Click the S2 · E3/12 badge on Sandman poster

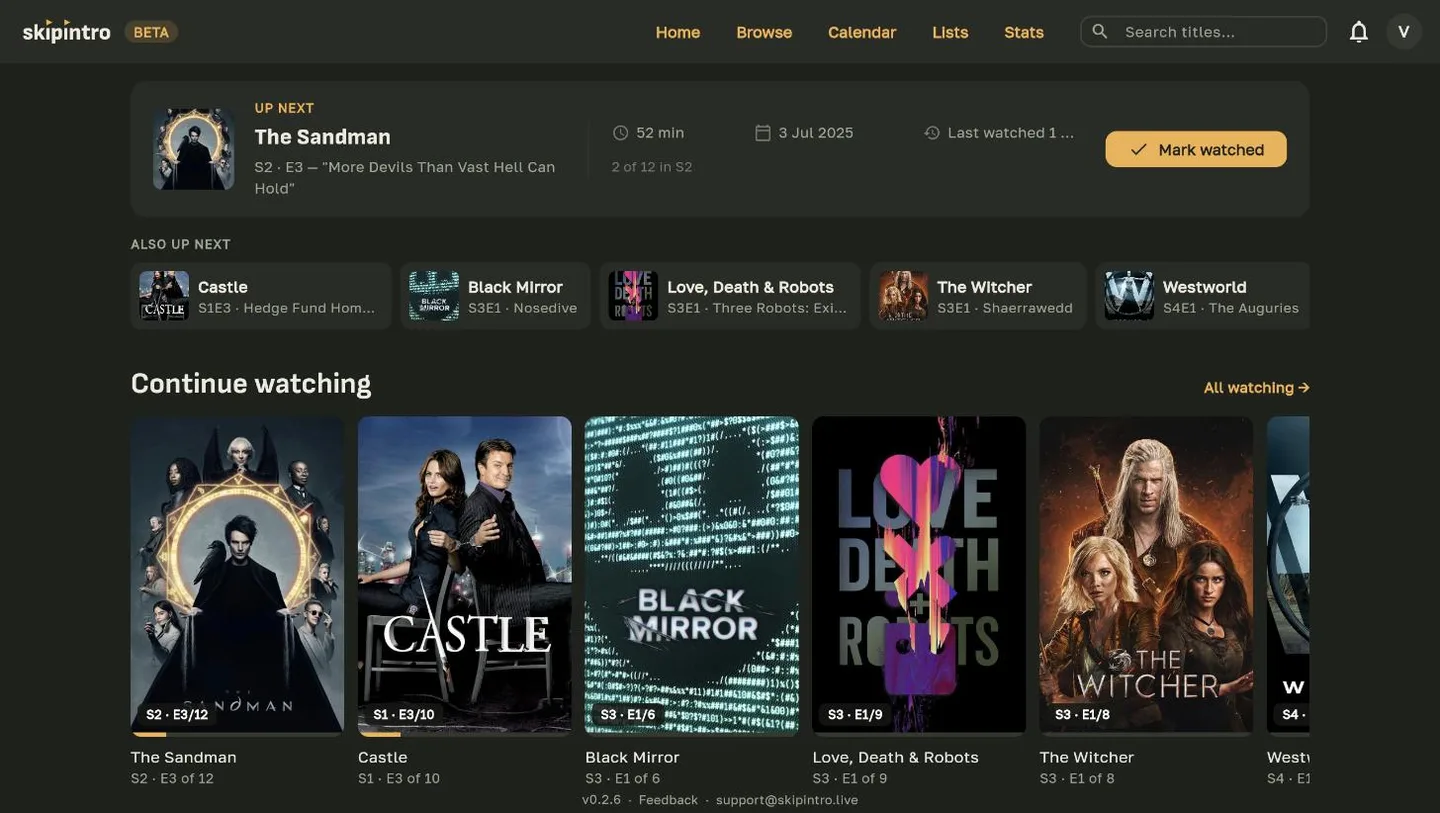[177, 714]
